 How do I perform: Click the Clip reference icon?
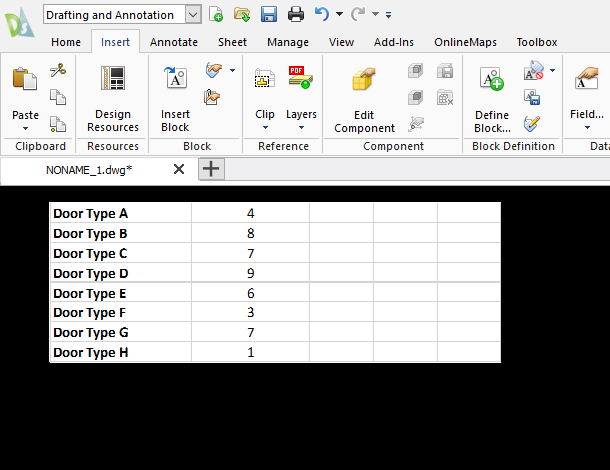pos(265,79)
